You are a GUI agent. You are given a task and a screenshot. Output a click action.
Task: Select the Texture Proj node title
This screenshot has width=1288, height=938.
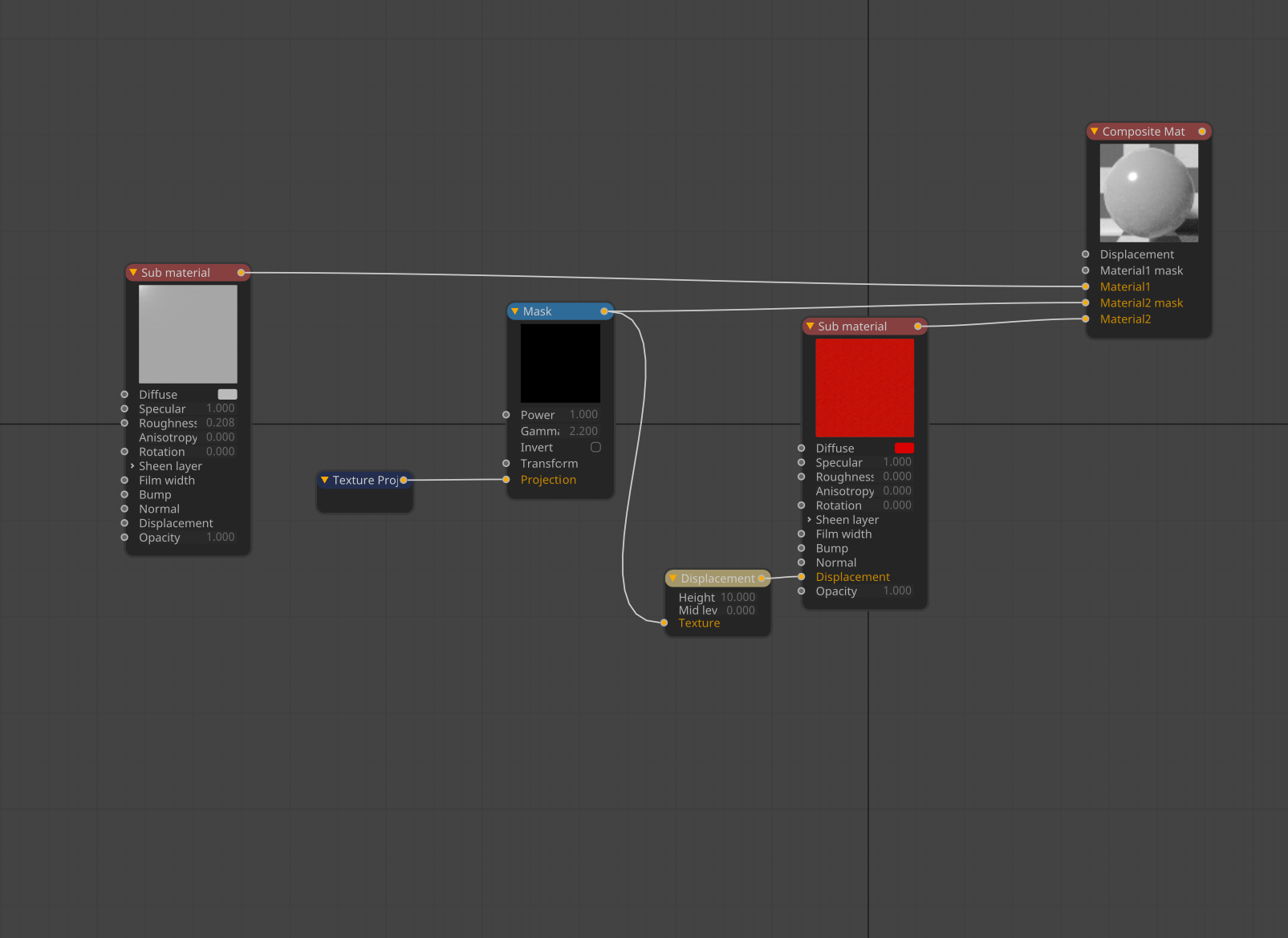click(x=365, y=480)
